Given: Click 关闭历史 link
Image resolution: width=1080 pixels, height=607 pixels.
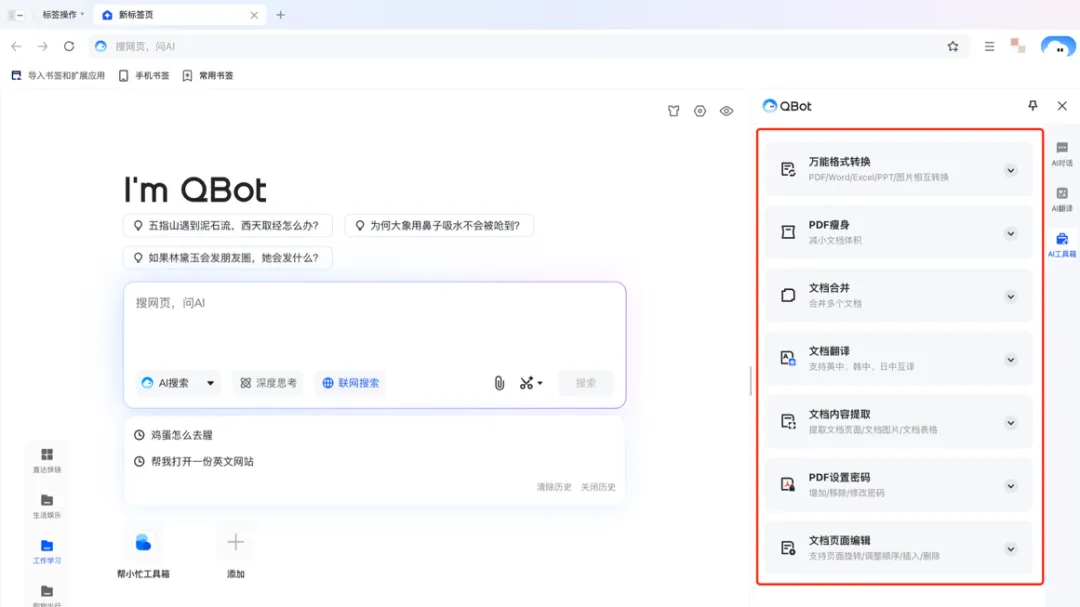Looking at the screenshot, I should pyautogui.click(x=598, y=487).
